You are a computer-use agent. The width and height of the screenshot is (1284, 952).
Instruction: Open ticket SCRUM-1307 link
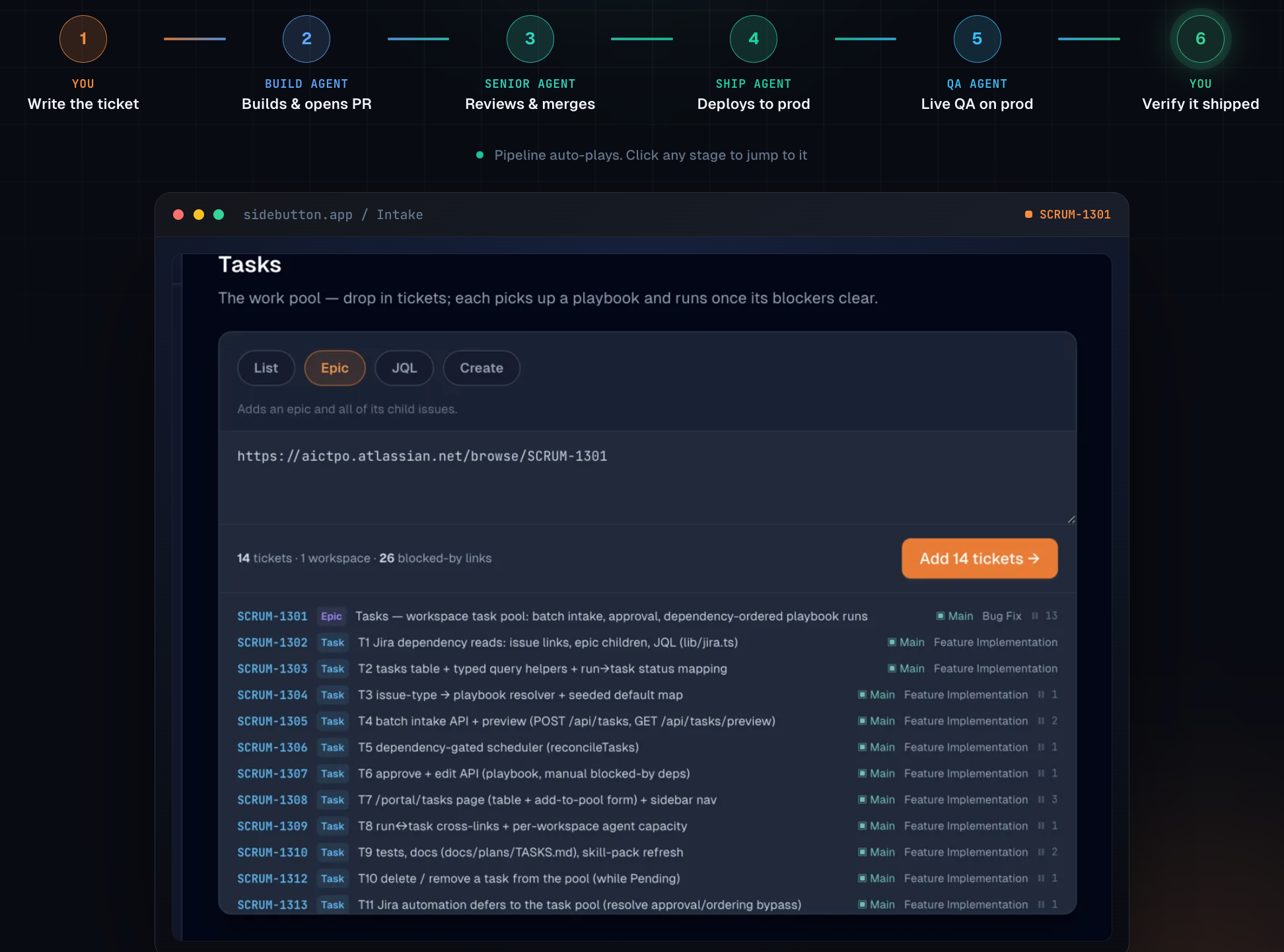[273, 774]
